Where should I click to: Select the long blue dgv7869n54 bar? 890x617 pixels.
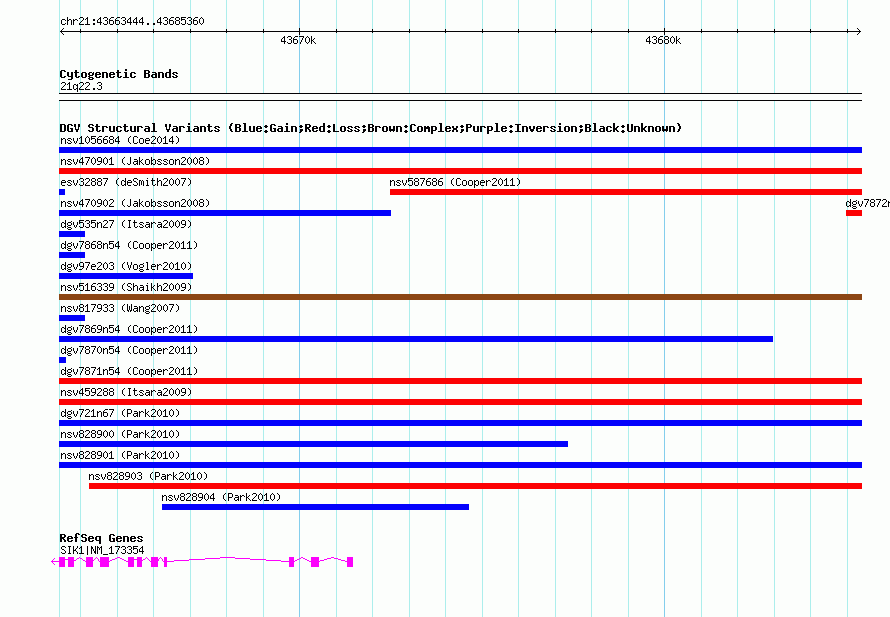pos(416,339)
